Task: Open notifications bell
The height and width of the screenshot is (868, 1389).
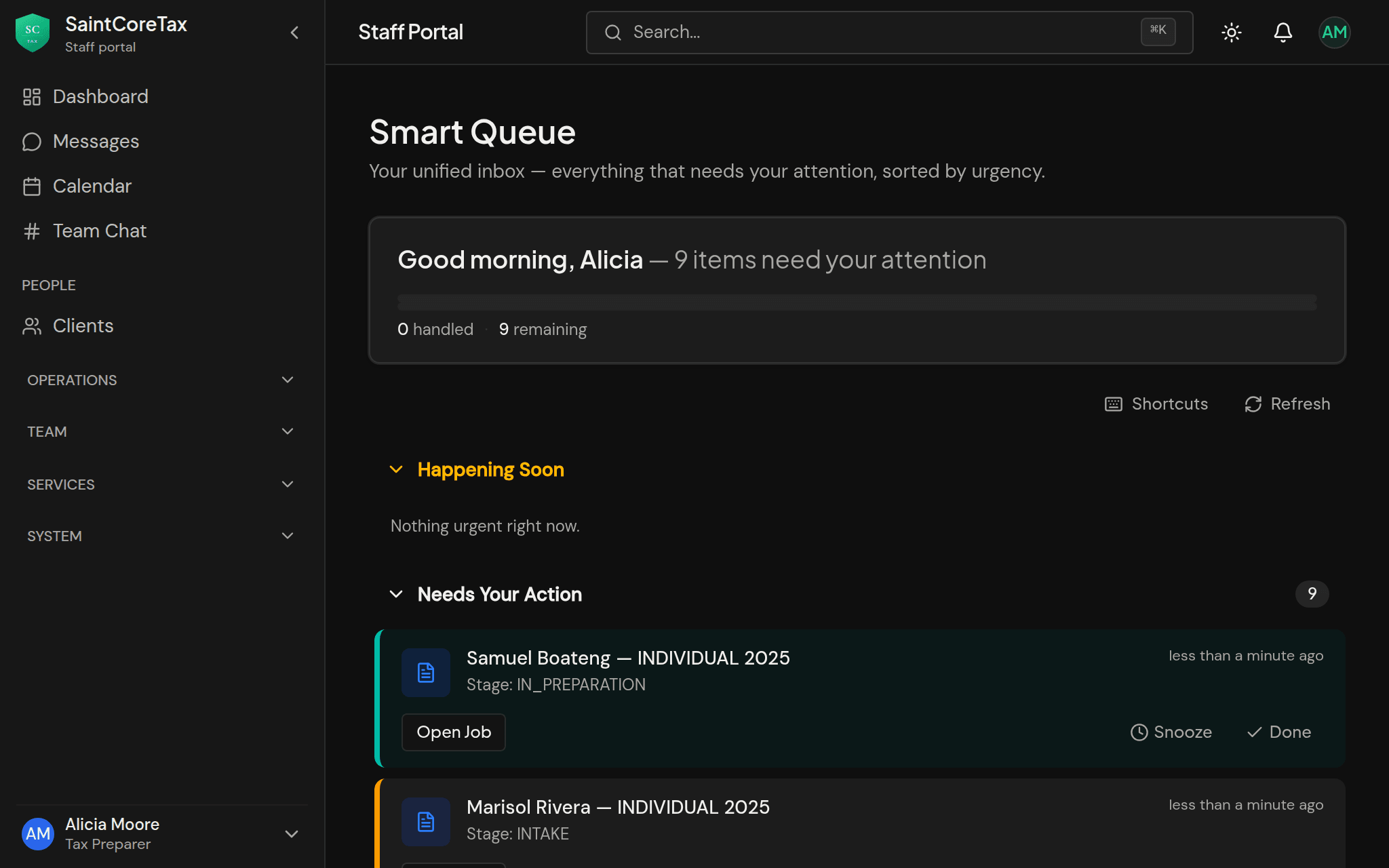Action: (x=1283, y=33)
